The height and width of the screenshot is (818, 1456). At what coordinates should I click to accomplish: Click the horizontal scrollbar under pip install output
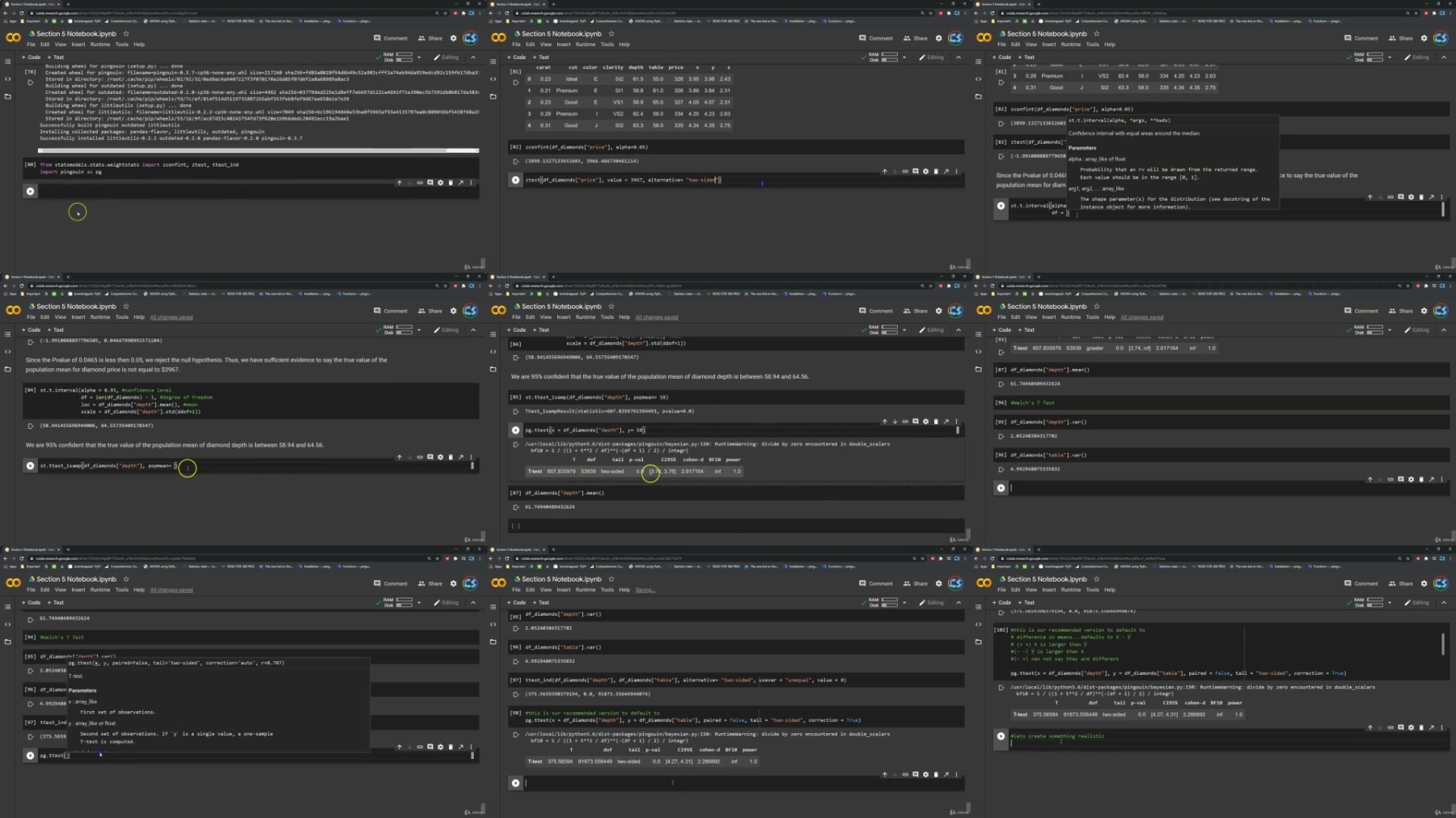(243, 150)
